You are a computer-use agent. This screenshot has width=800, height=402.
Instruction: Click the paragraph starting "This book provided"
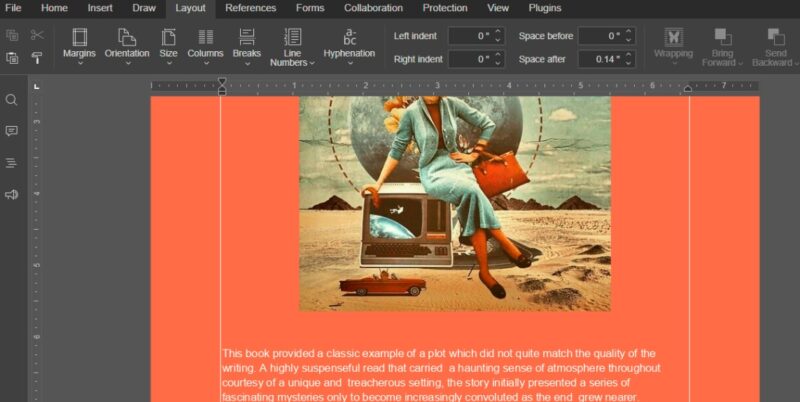pos(441,375)
